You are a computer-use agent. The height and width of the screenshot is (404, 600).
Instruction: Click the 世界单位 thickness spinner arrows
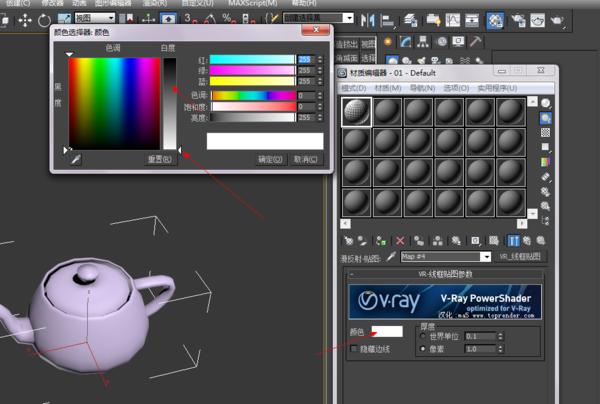coord(500,336)
